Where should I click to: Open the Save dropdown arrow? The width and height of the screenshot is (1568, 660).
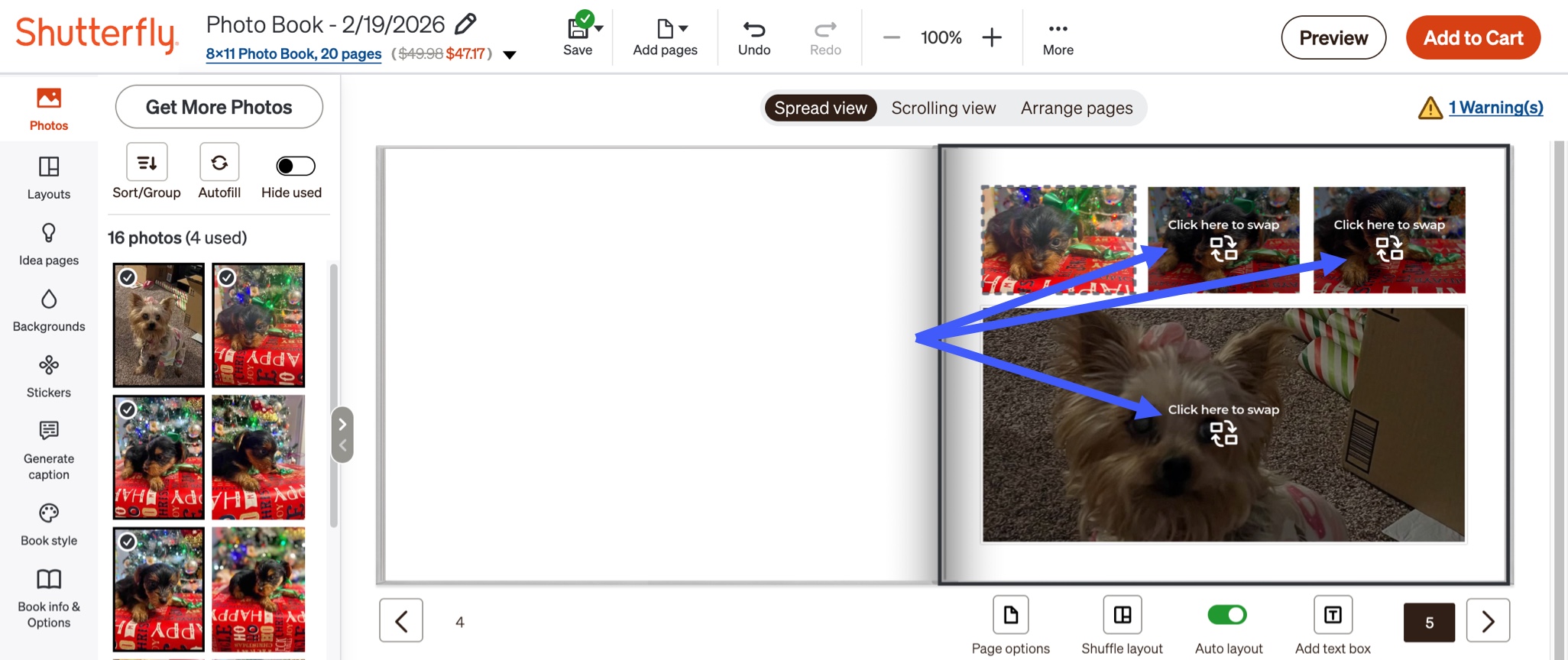(x=599, y=29)
